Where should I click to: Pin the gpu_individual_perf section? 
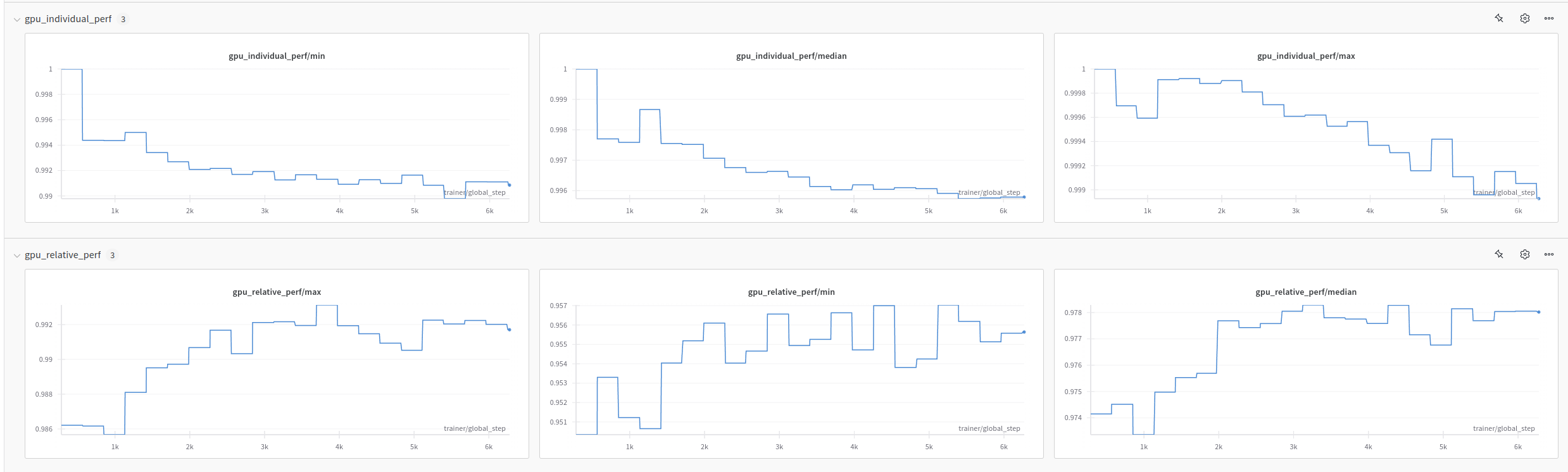(x=1499, y=18)
